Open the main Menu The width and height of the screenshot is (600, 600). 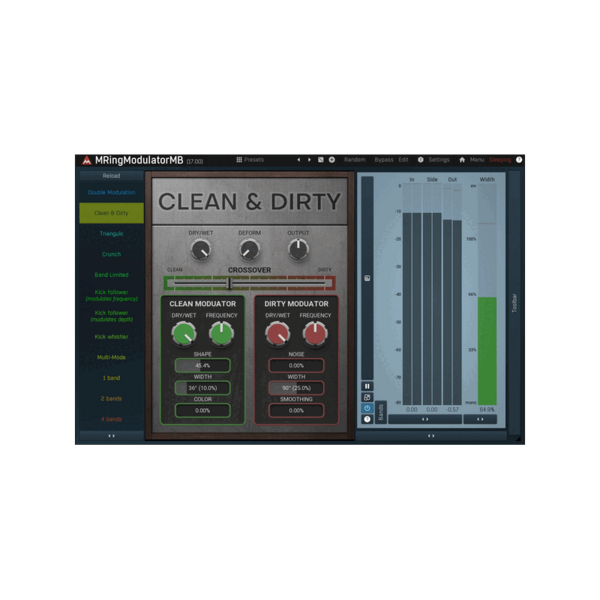click(x=477, y=160)
